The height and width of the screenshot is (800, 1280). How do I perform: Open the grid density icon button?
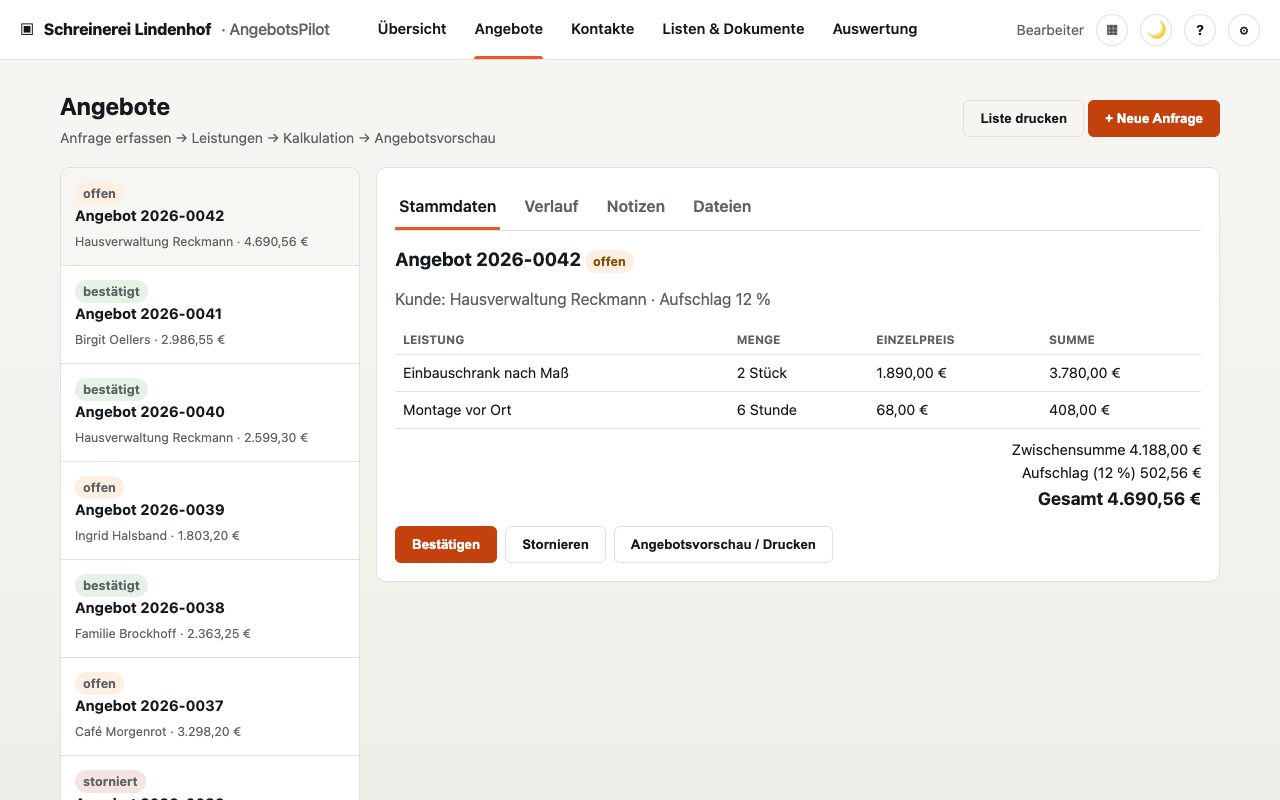[x=1112, y=30]
